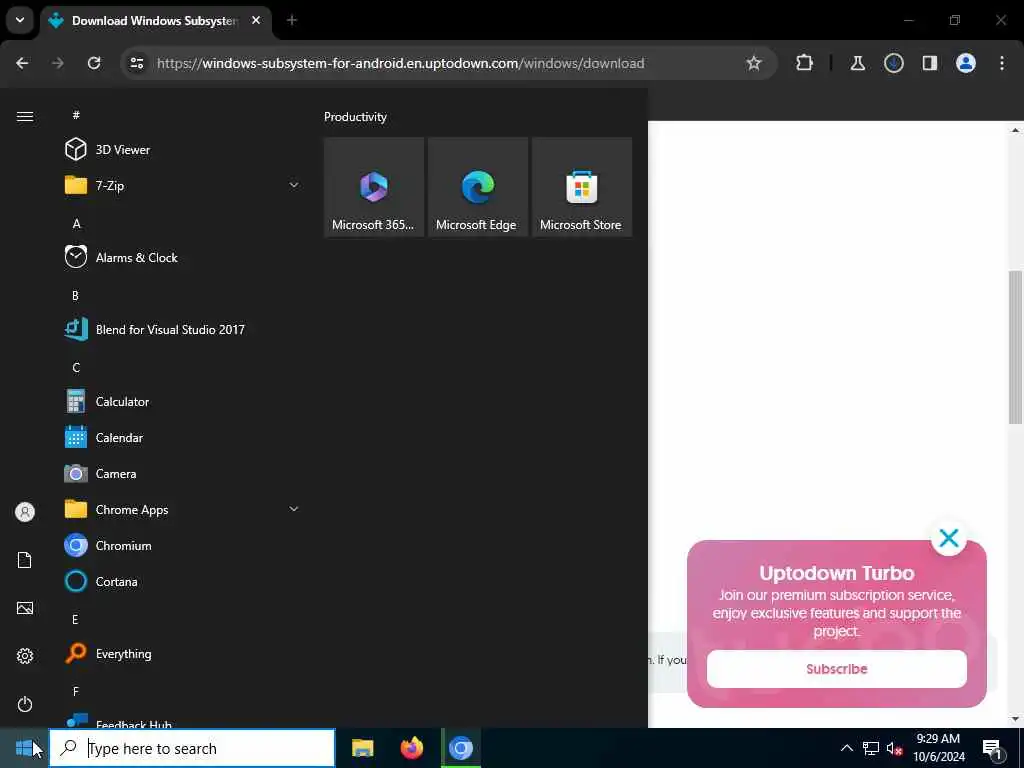Image resolution: width=1024 pixels, height=768 pixels.
Task: Click the '#' letter group header
Action: pyautogui.click(x=76, y=115)
